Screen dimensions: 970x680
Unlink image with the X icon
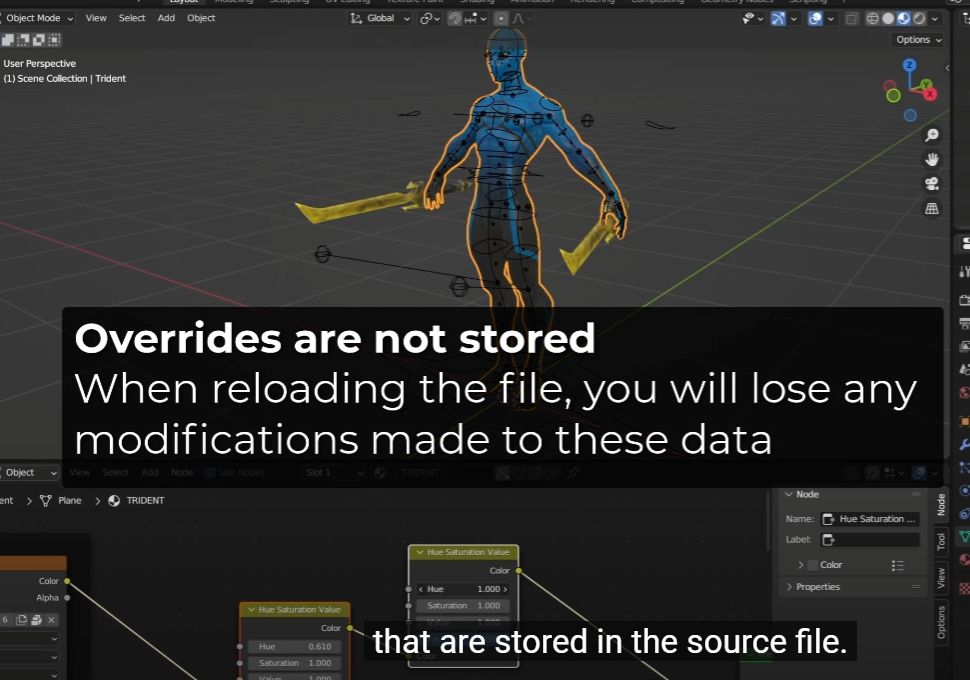[51, 619]
